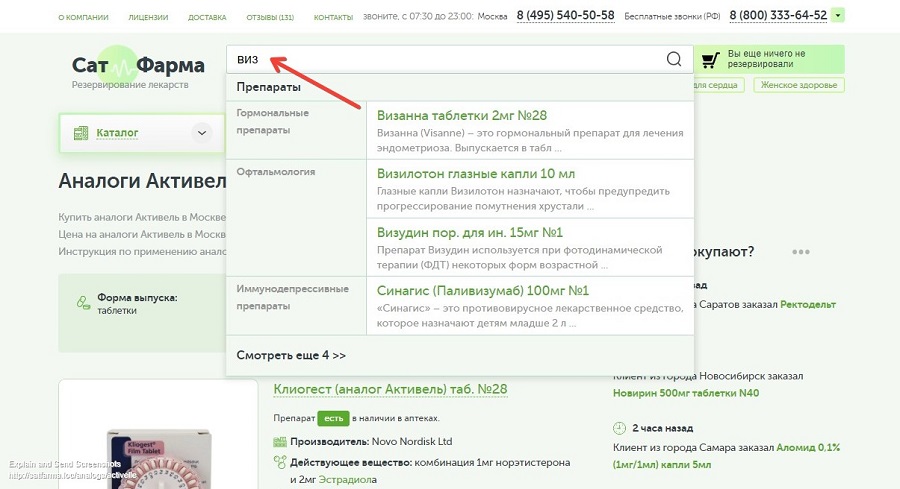Click Смотреть еще 4 >> link
This screenshot has height=489, width=900.
[x=291, y=355]
